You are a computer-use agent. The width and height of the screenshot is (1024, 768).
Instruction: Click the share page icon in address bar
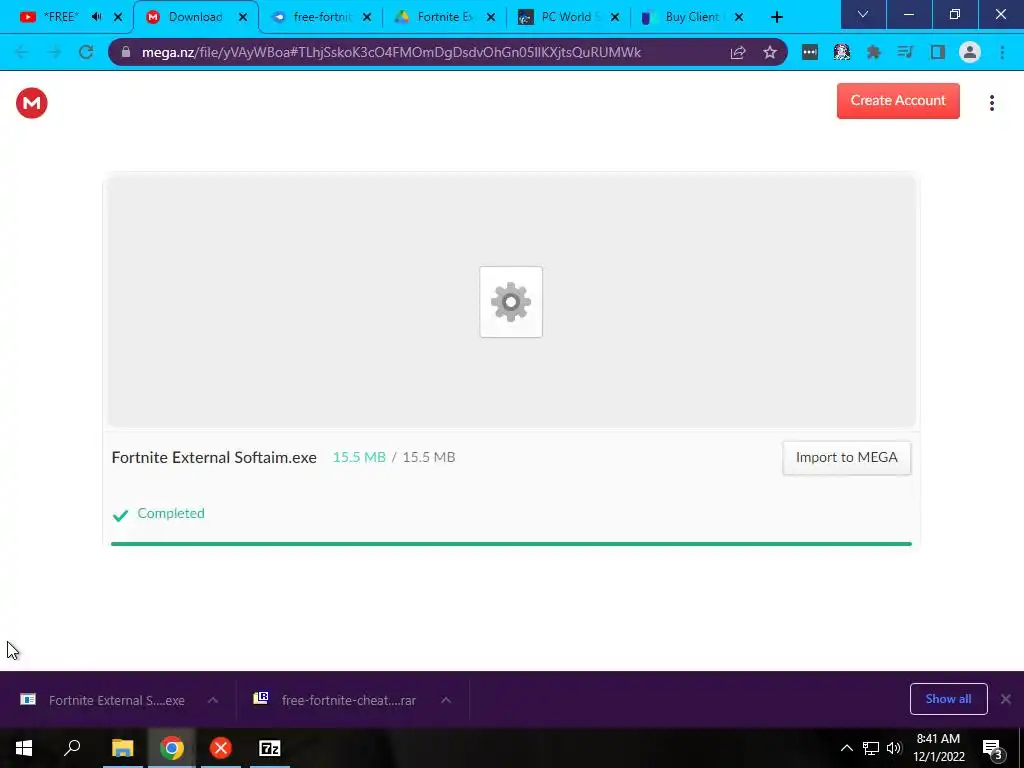738,52
